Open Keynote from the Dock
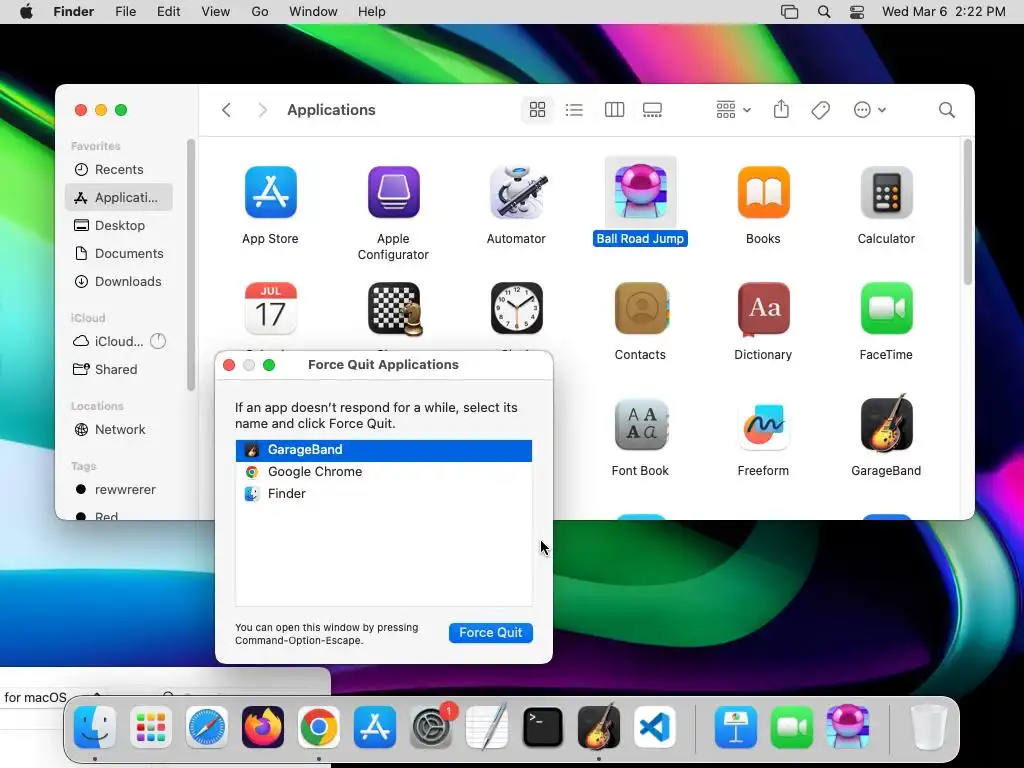This screenshot has height=768, width=1024. click(735, 728)
